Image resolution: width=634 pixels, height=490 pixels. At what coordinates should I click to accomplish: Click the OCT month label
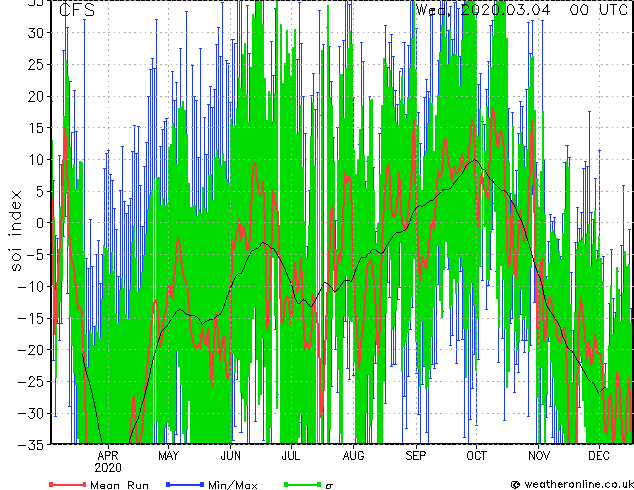[476, 456]
